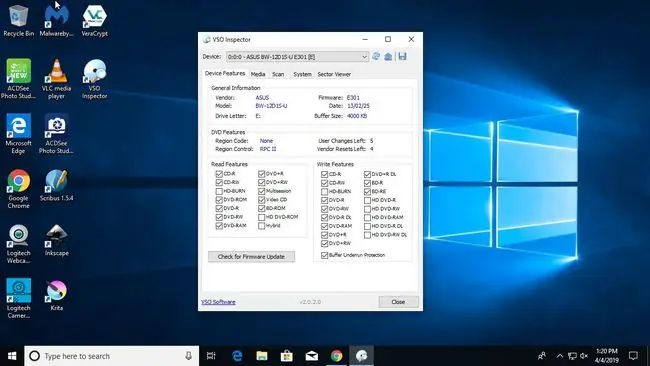
Task: Open the VeraCrypt desktop shortcut
Action: (95, 21)
